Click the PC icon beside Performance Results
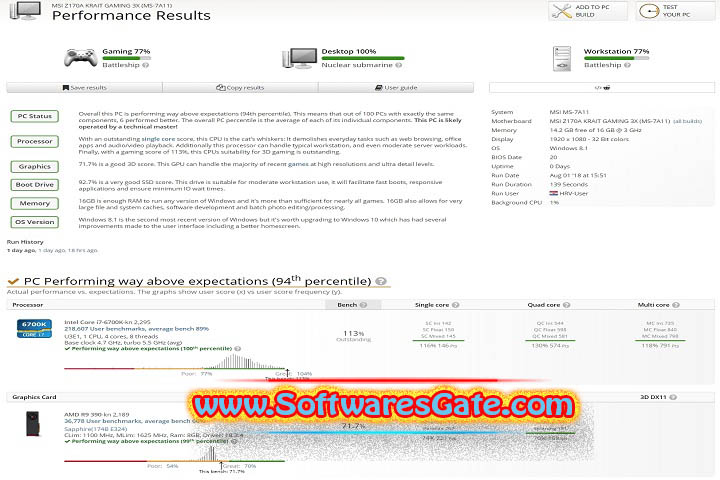Image resolution: width=720 pixels, height=480 pixels. (25, 10)
